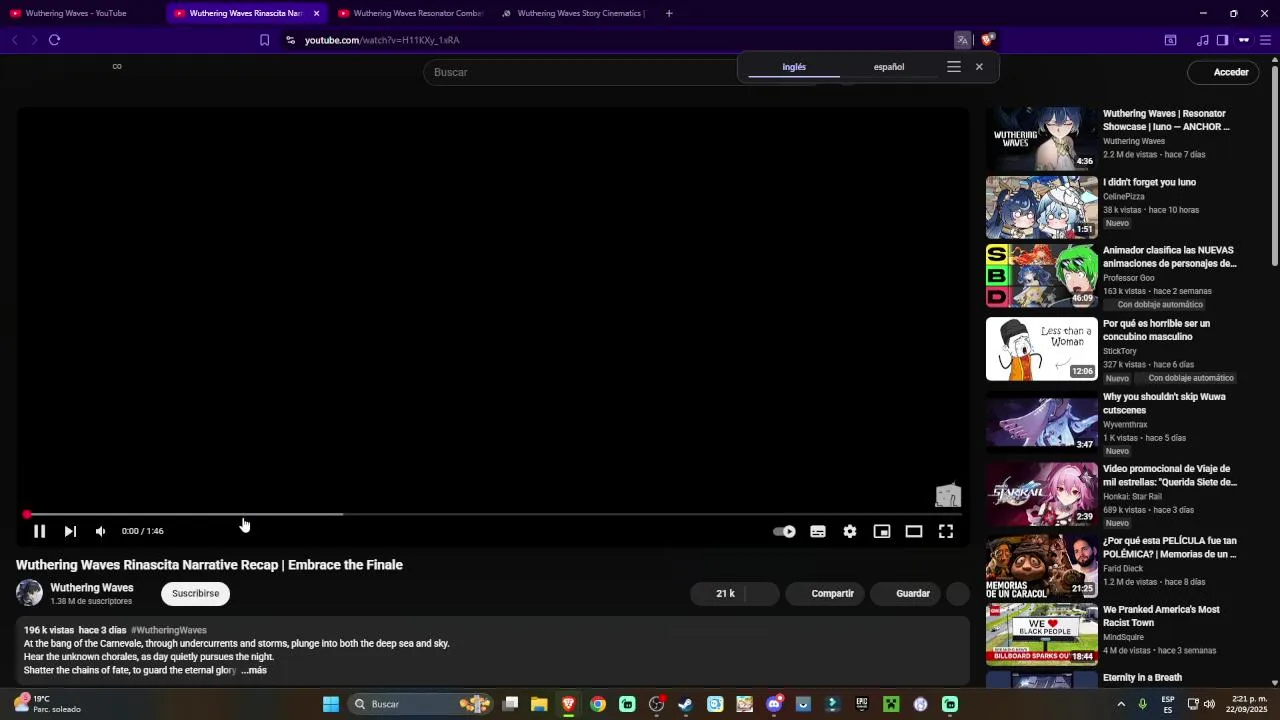
Task: Switch to Resonator Combat tab
Action: (410, 13)
